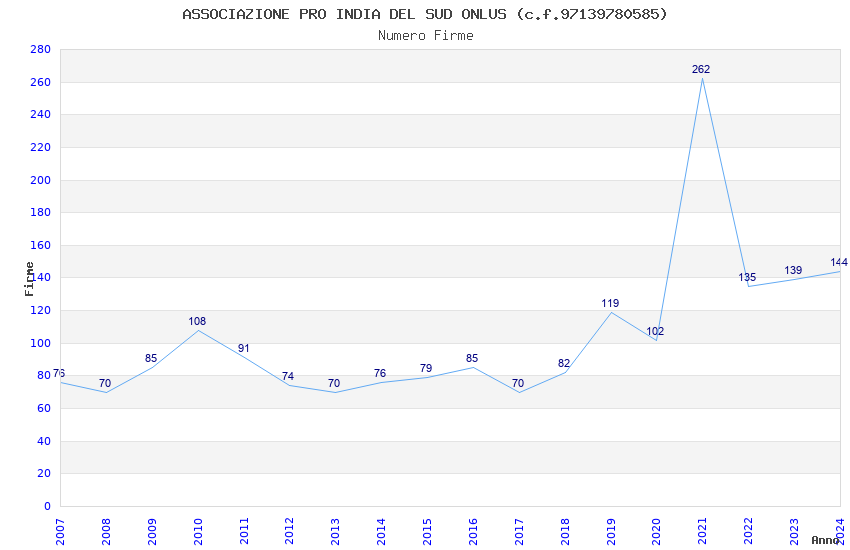Click the 2018 year tick label
This screenshot has width=850, height=550.
click(565, 531)
